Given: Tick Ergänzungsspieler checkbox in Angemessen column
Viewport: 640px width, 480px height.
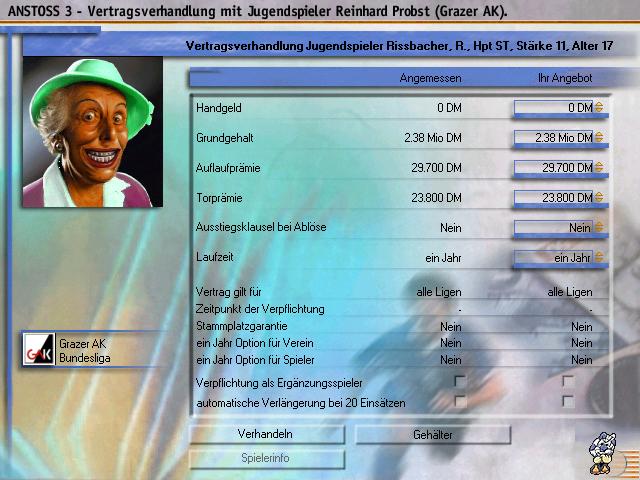Looking at the screenshot, I should (x=460, y=382).
